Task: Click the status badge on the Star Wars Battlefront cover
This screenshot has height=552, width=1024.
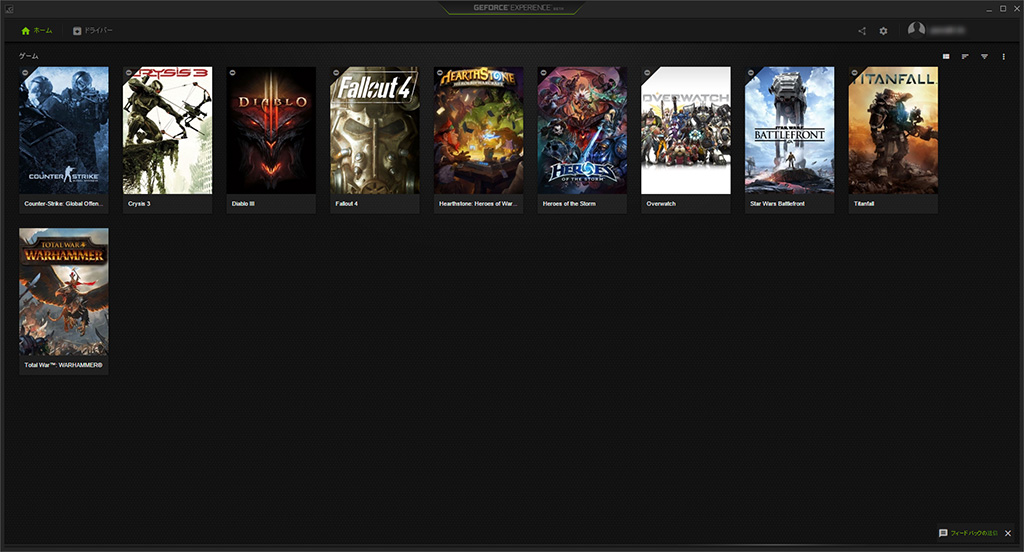Action: [751, 73]
